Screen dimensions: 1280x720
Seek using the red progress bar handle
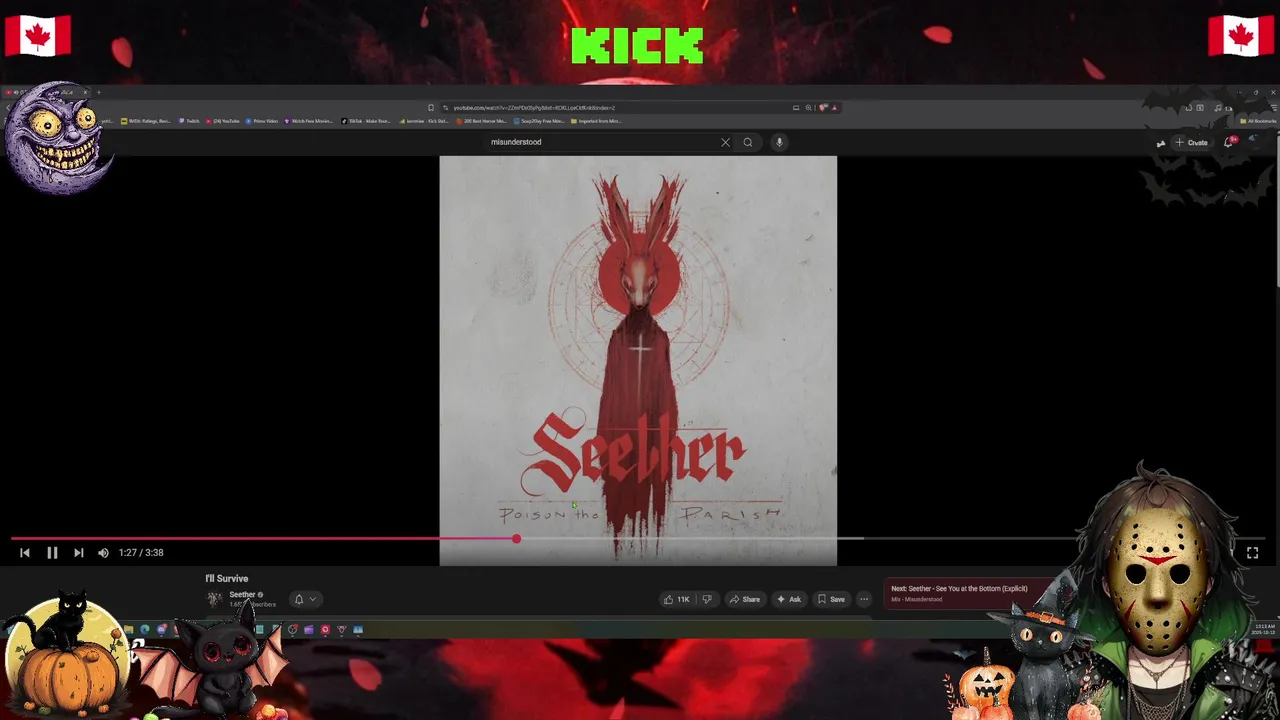(516, 539)
